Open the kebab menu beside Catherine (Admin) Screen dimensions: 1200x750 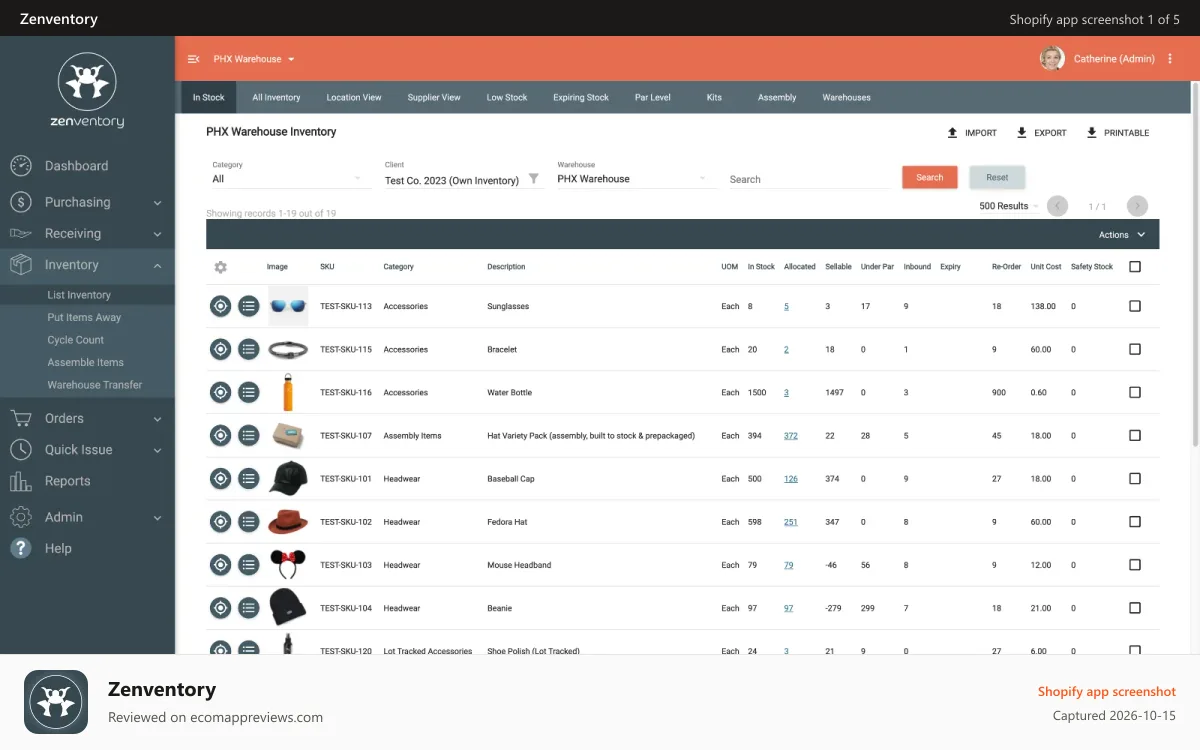1170,59
